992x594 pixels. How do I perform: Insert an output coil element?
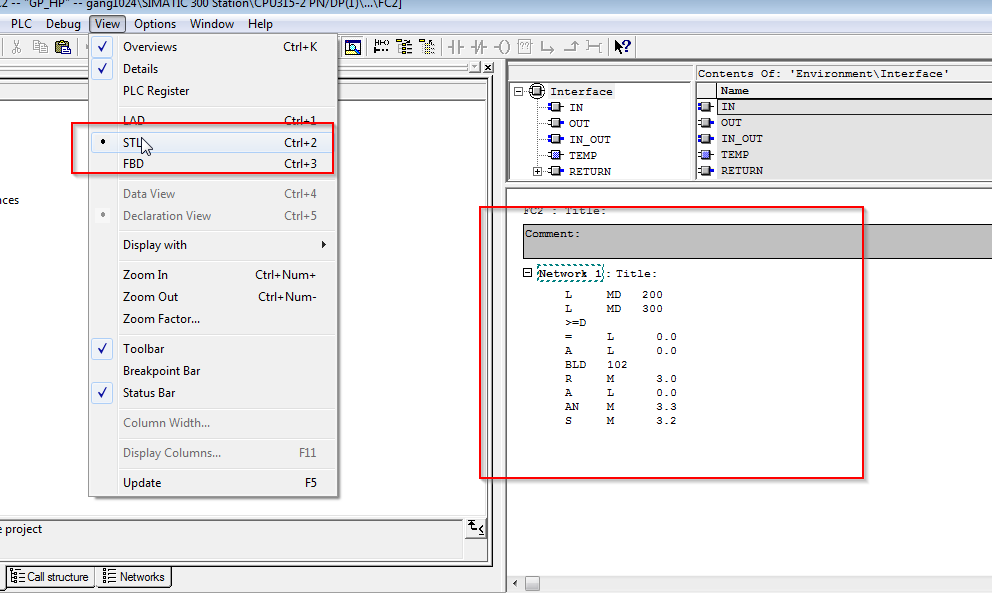[x=502, y=46]
